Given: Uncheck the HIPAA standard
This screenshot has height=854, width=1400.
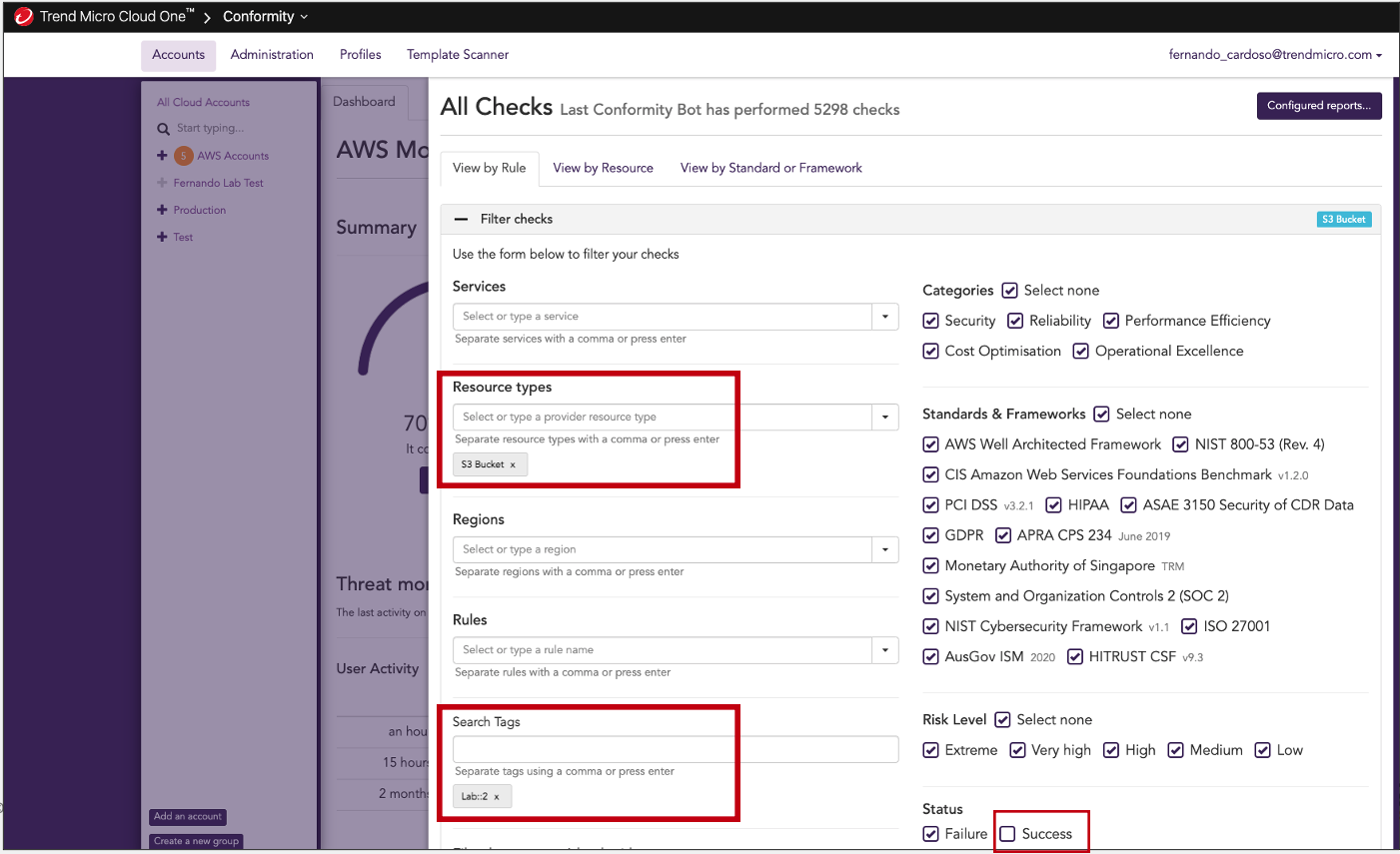Looking at the screenshot, I should 1054,505.
